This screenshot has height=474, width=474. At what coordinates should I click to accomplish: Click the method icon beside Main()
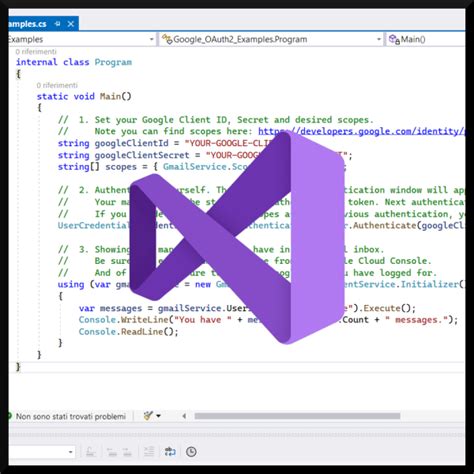click(394, 39)
